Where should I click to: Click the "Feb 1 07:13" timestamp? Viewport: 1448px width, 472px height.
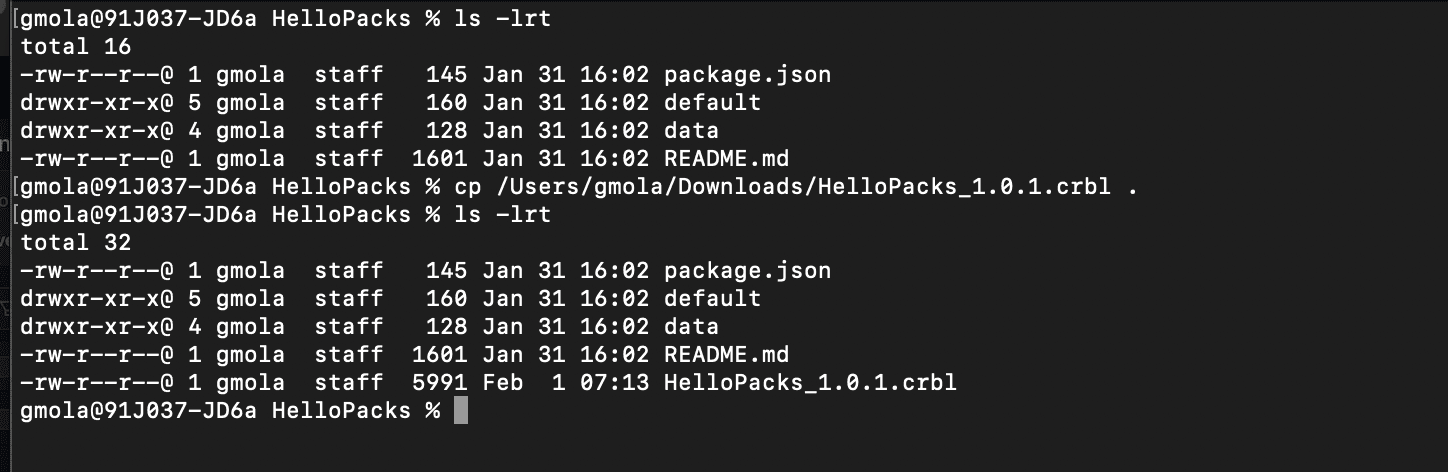pyautogui.click(x=565, y=383)
